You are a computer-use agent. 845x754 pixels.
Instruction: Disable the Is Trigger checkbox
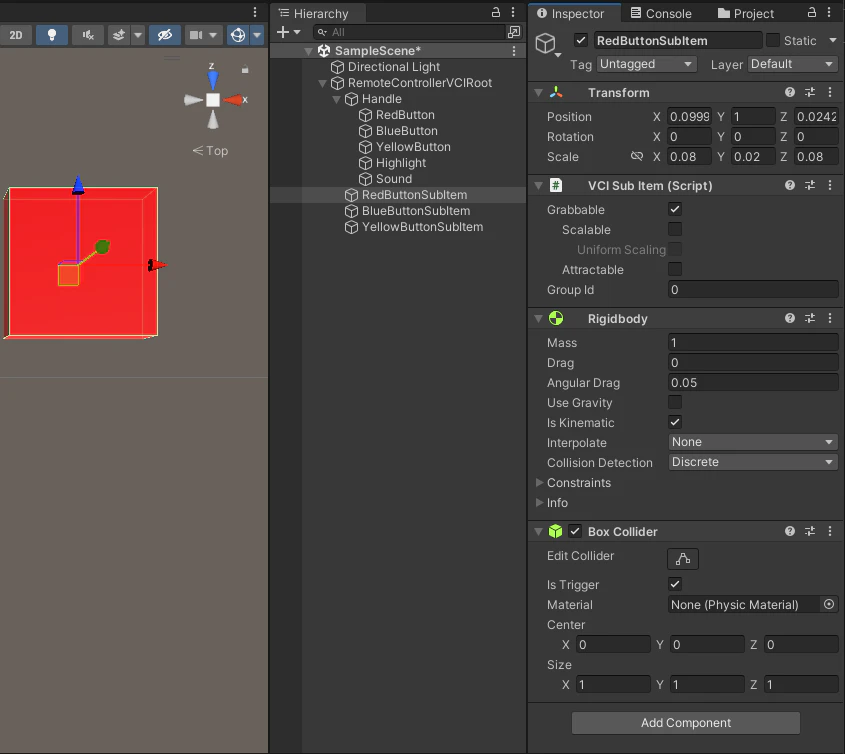pos(675,584)
